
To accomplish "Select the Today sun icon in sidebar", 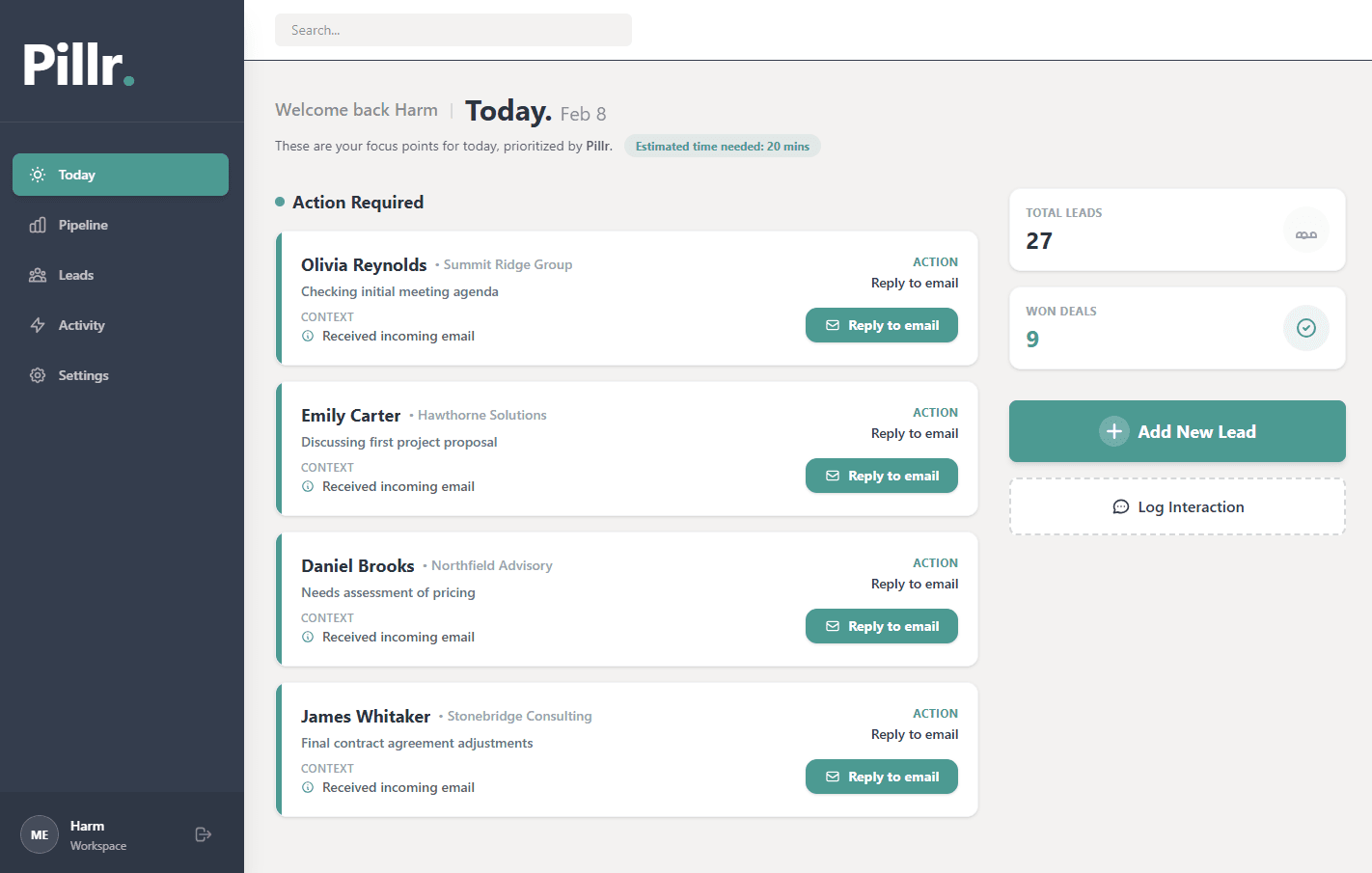I will click(37, 175).
